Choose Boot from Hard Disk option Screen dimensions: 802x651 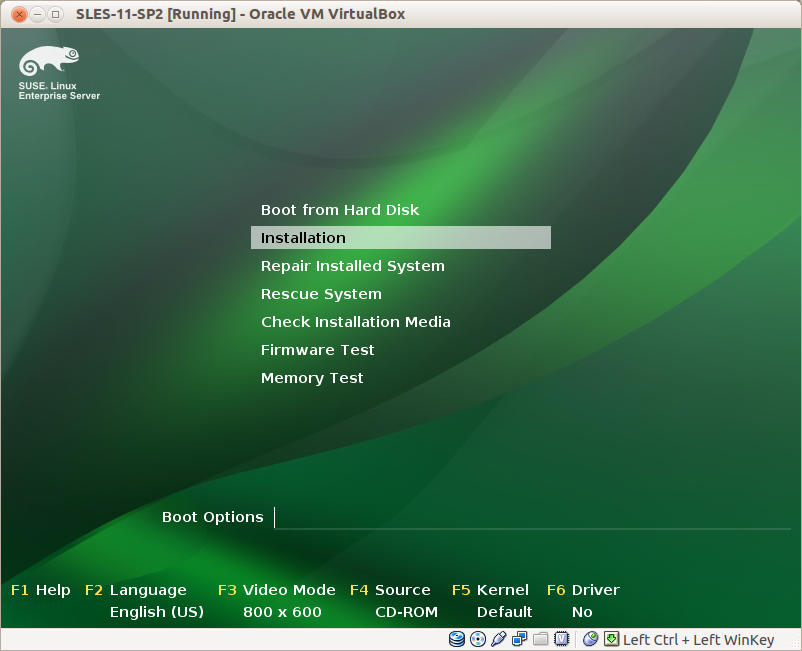coord(340,210)
